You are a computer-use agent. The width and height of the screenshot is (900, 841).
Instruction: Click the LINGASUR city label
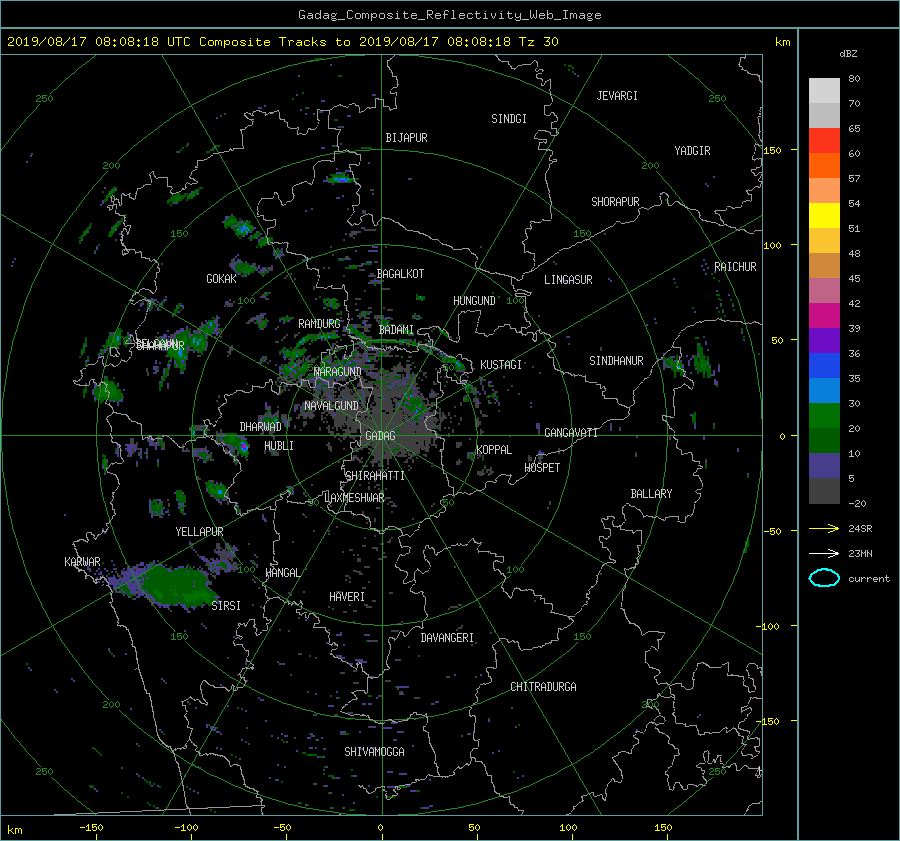(x=568, y=280)
